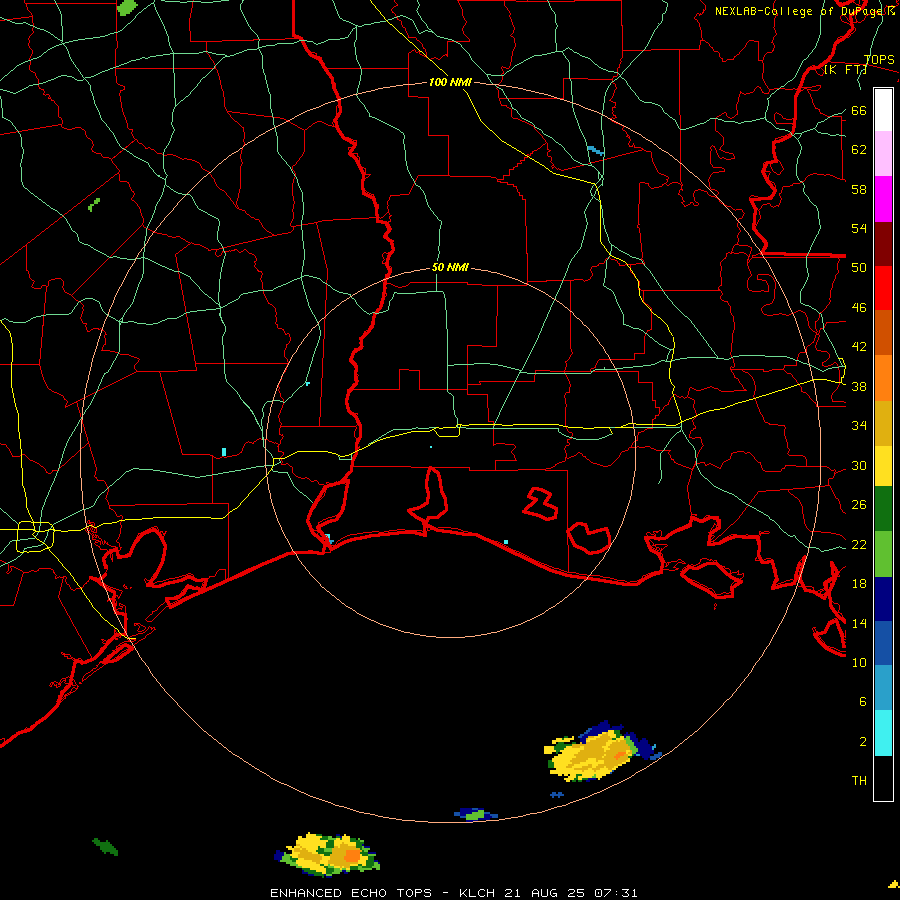
Task: Click the light orange legend swatch
Action: pos(883,378)
